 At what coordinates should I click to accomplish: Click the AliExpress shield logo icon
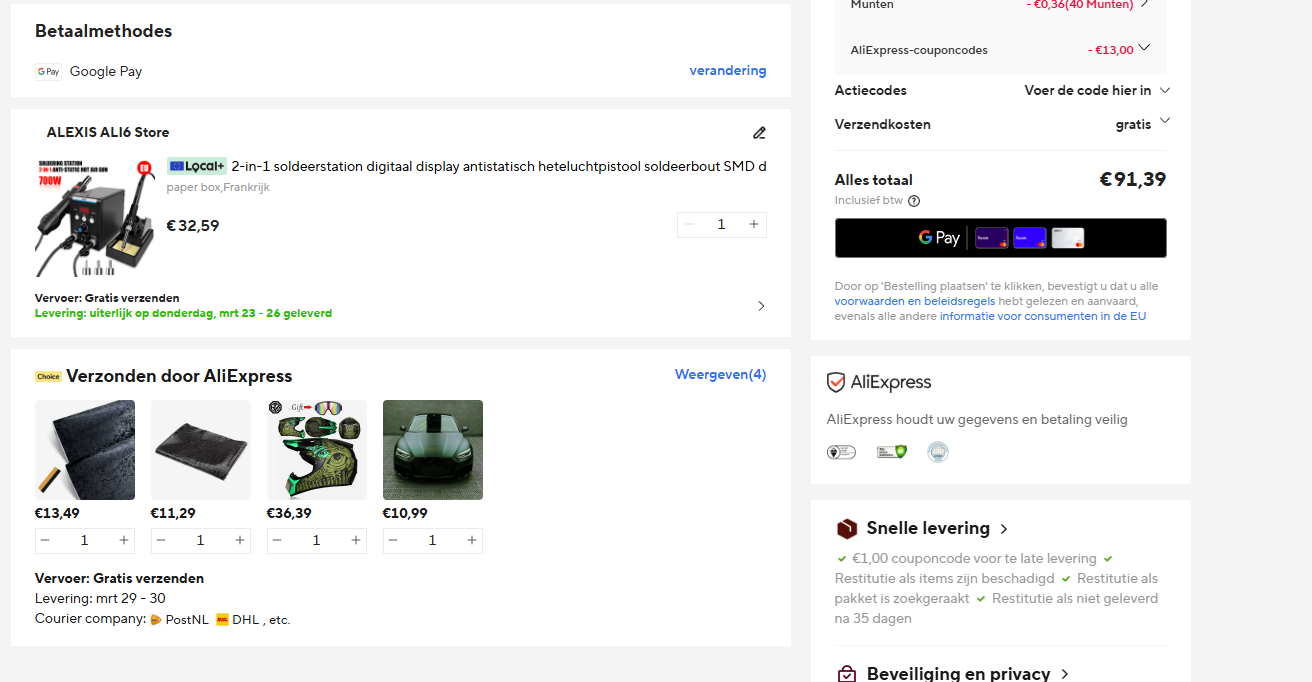tap(837, 382)
